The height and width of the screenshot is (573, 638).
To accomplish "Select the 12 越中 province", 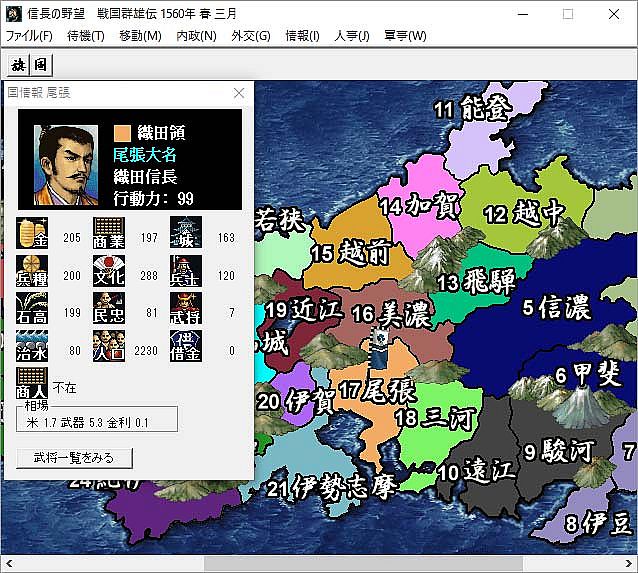I will [x=524, y=213].
